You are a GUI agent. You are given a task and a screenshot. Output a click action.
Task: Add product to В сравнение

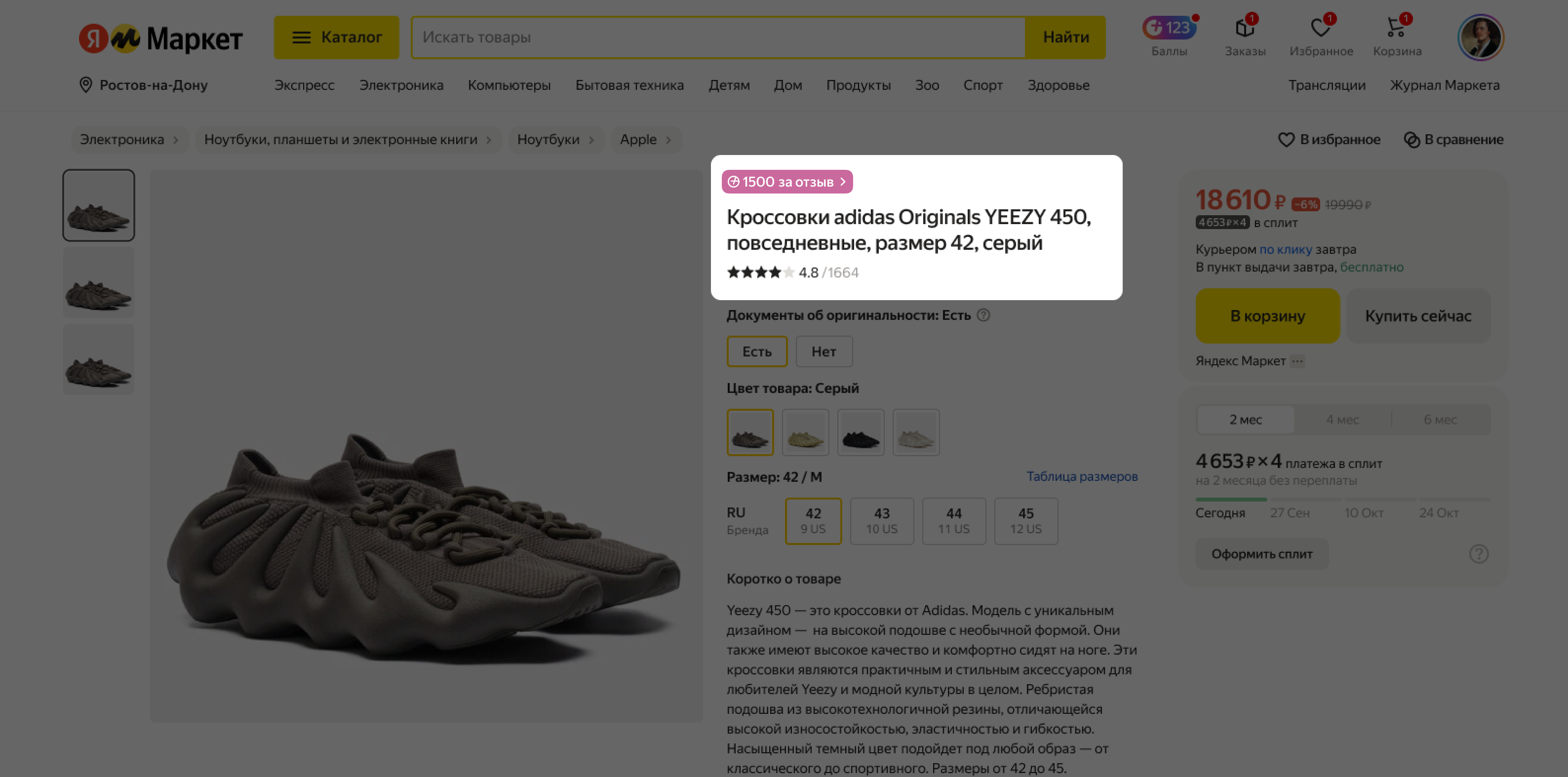click(x=1453, y=140)
